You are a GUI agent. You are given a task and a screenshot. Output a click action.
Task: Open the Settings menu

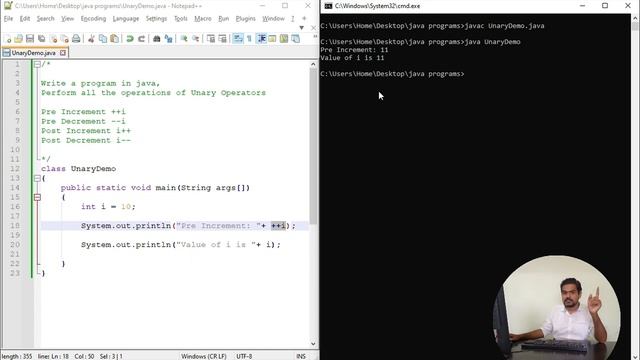[156, 19]
